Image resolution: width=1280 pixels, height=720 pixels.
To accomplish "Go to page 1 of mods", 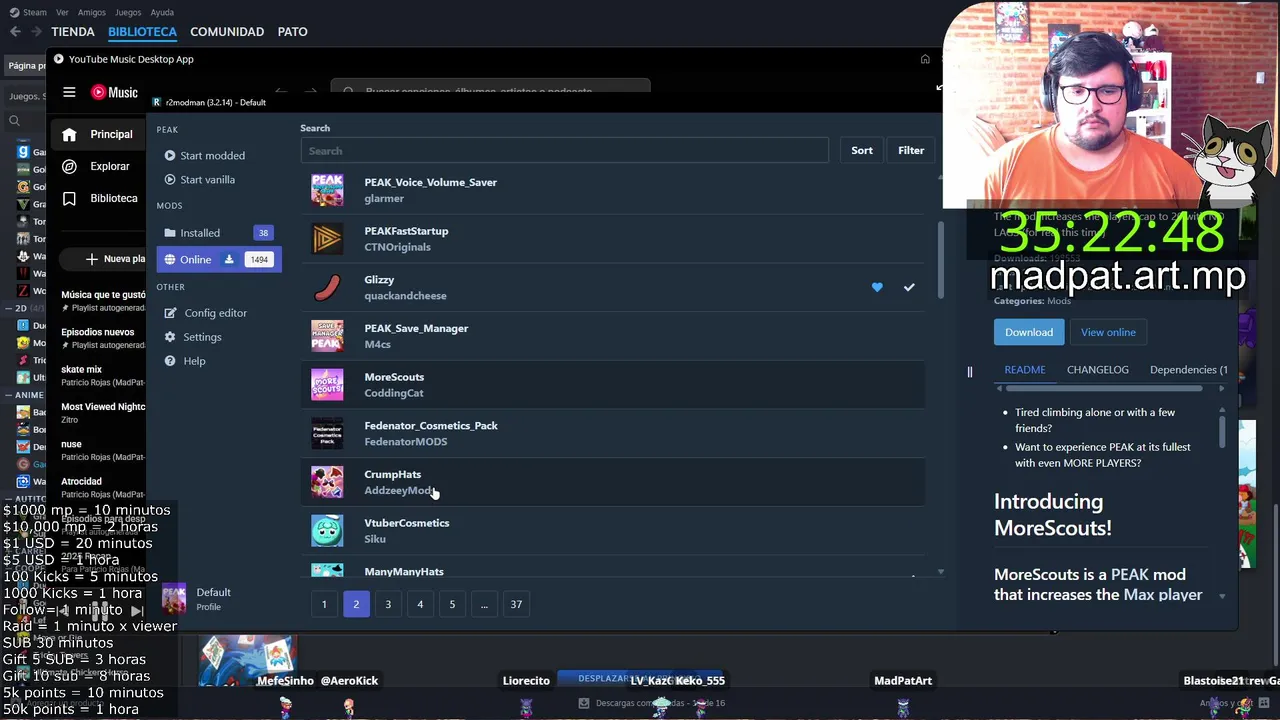I will (x=324, y=604).
